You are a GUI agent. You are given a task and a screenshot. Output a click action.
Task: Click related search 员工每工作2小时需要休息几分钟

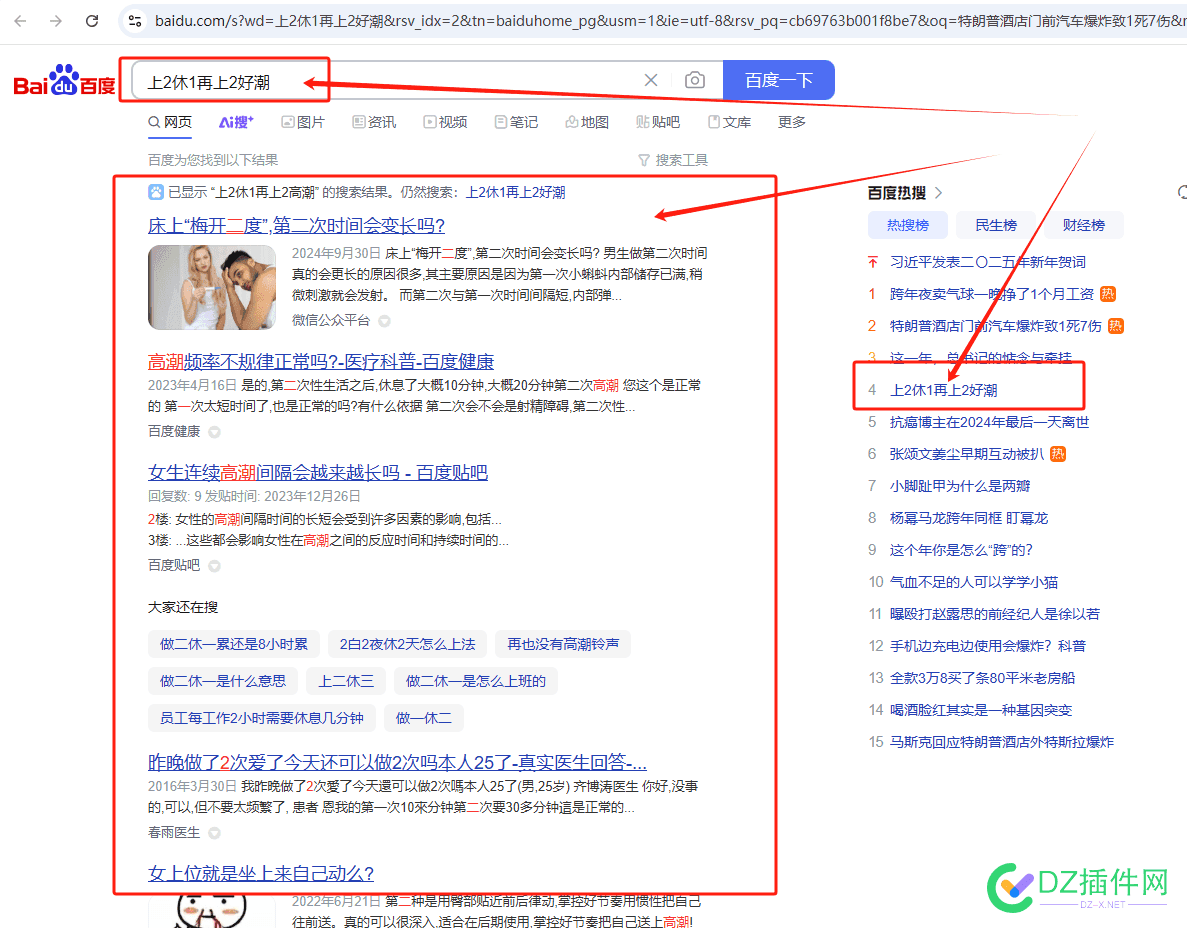(x=262, y=718)
